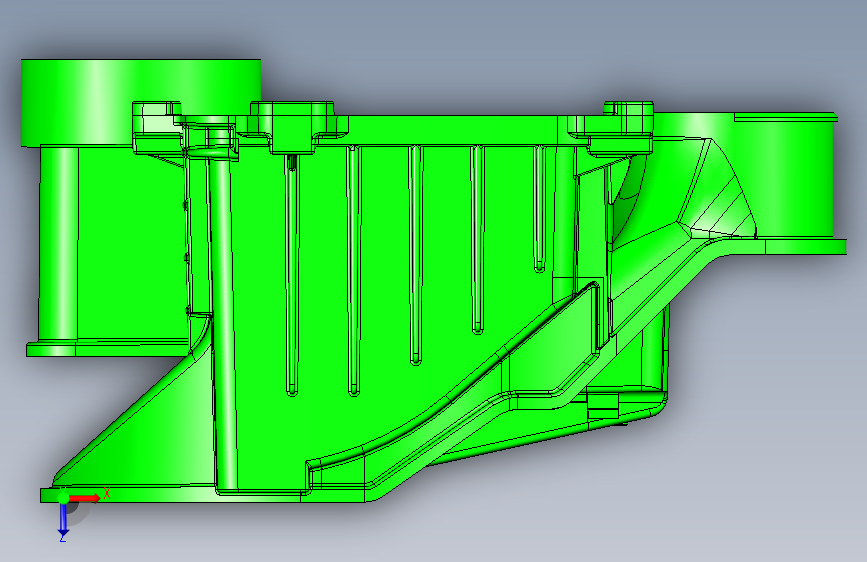The height and width of the screenshot is (562, 867).
Task: Select the green origin sphere of the triad
Action: pyautogui.click(x=64, y=497)
